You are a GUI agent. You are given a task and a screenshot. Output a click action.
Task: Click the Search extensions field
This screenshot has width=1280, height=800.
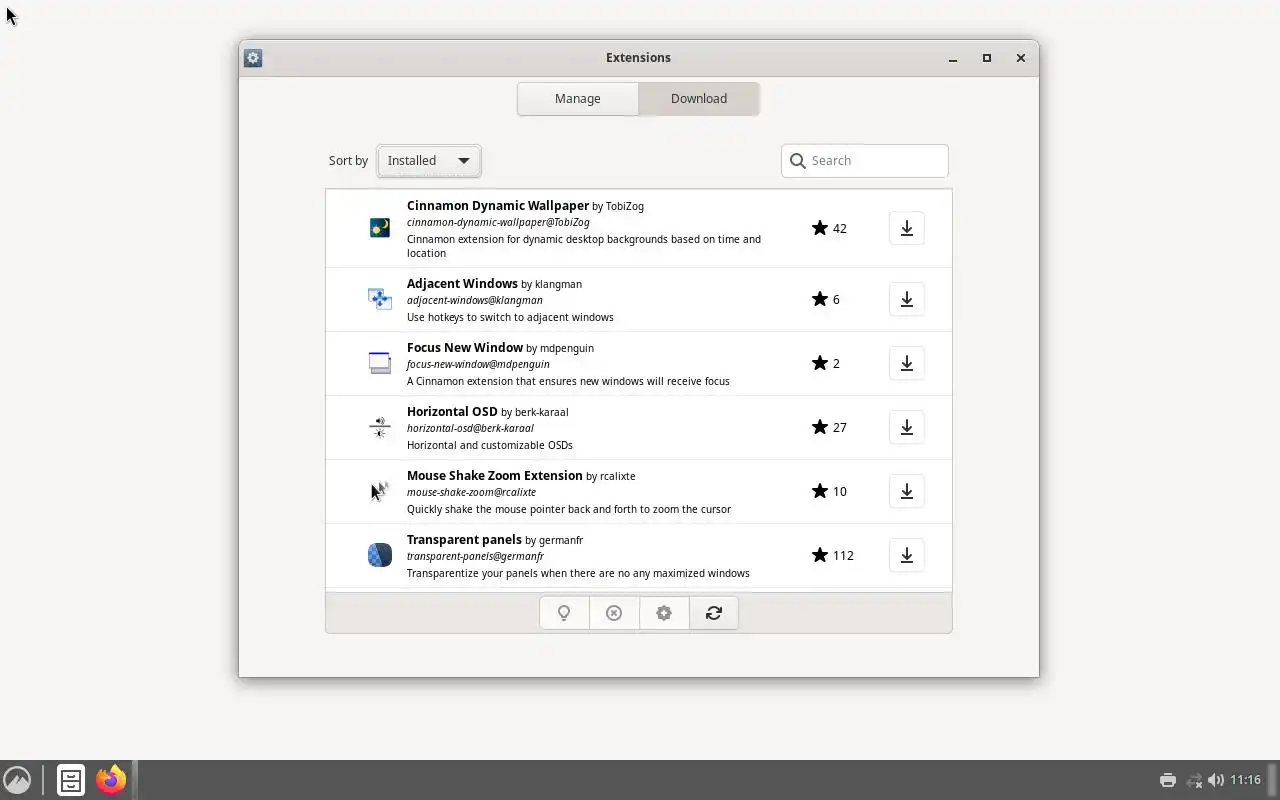coord(865,160)
